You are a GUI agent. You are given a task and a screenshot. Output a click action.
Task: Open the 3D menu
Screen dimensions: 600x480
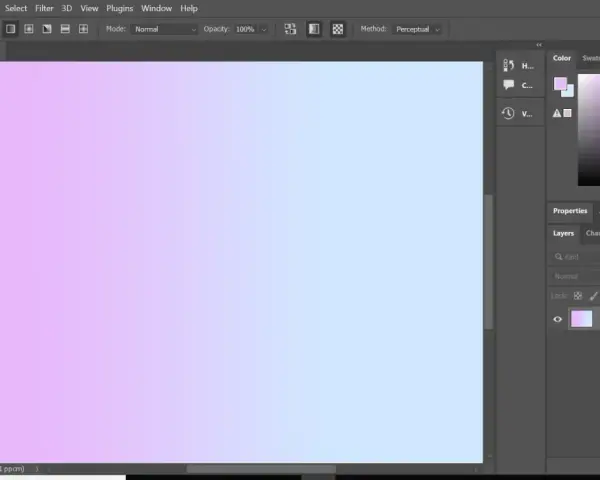(67, 8)
